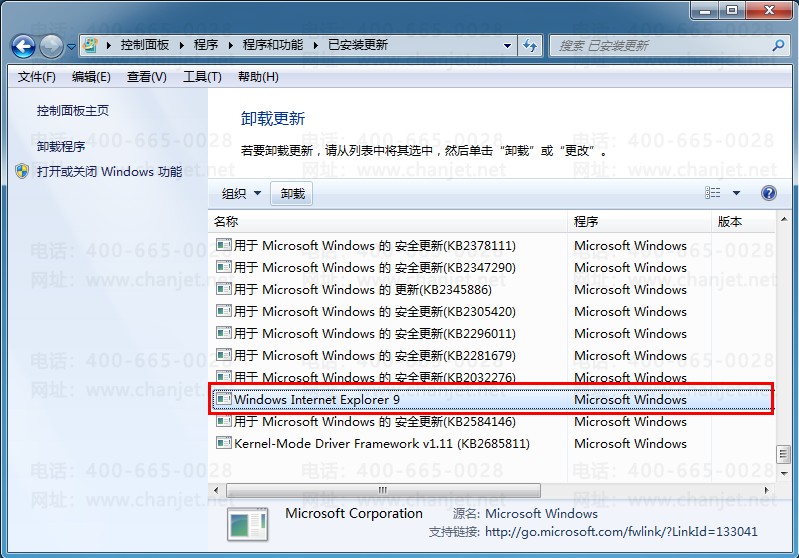799x558 pixels.
Task: Select the KB2281679 security update row
Action: [x=492, y=355]
